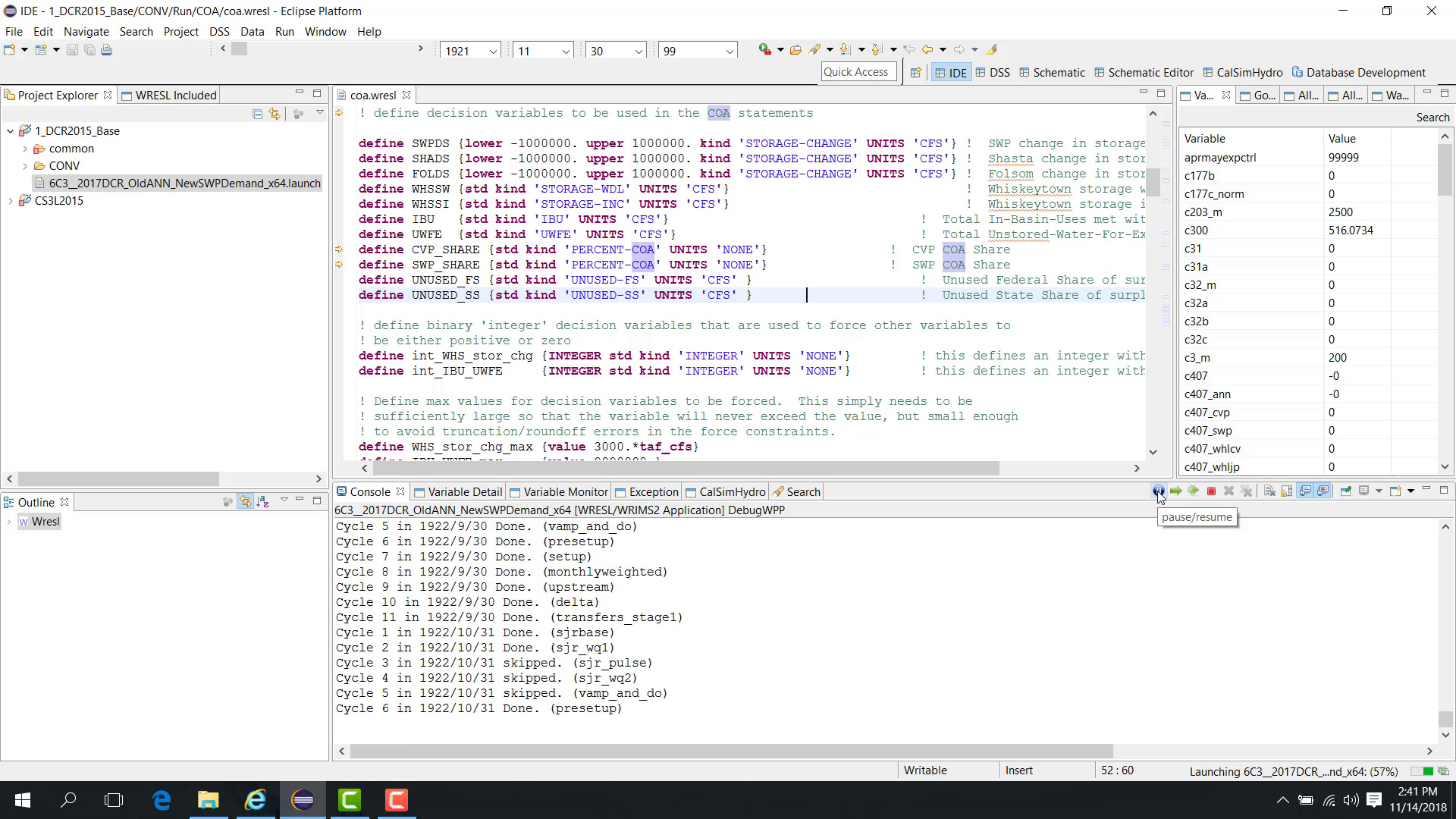The image size is (1456, 819).
Task: Click the Quick Access search field
Action: [858, 72]
